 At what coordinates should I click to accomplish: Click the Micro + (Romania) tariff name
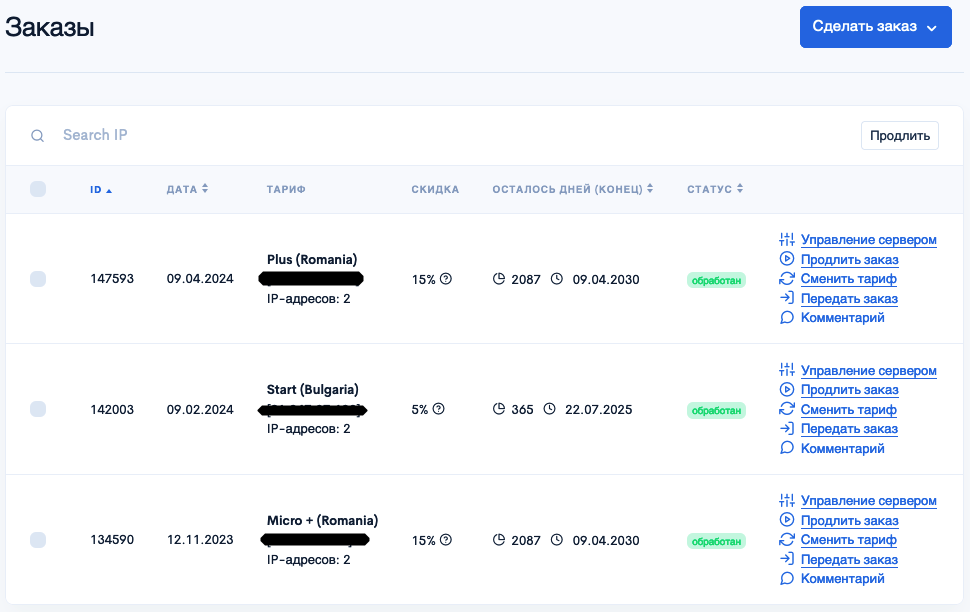click(322, 520)
